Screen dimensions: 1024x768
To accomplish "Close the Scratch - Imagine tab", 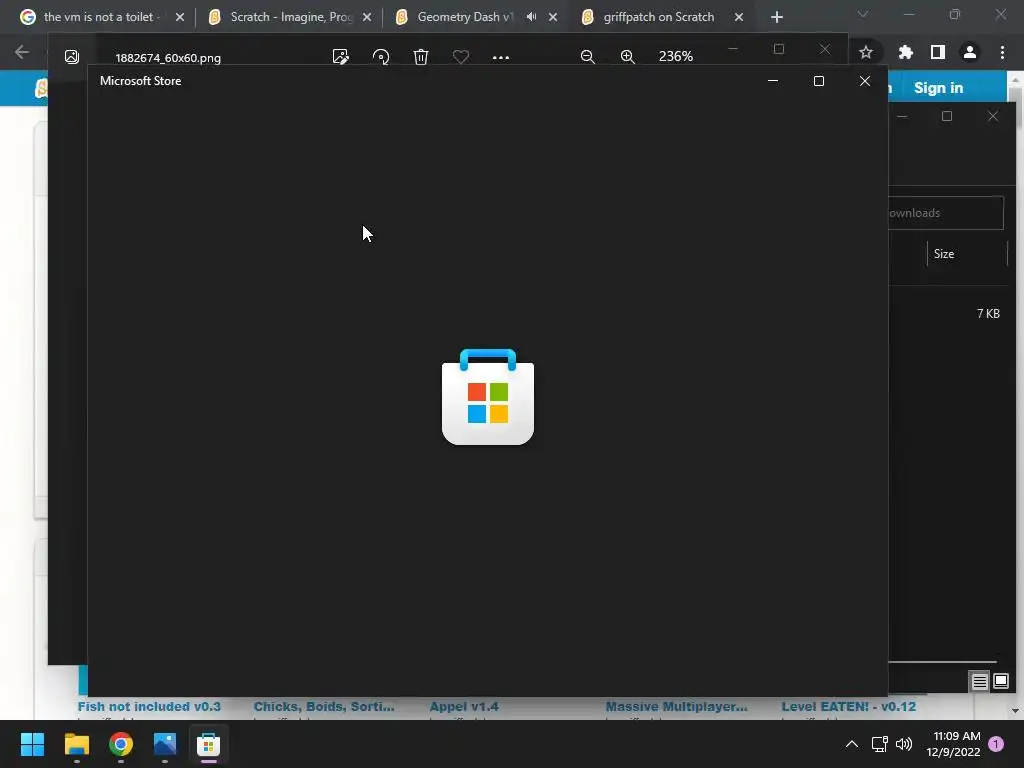I will coord(367,17).
